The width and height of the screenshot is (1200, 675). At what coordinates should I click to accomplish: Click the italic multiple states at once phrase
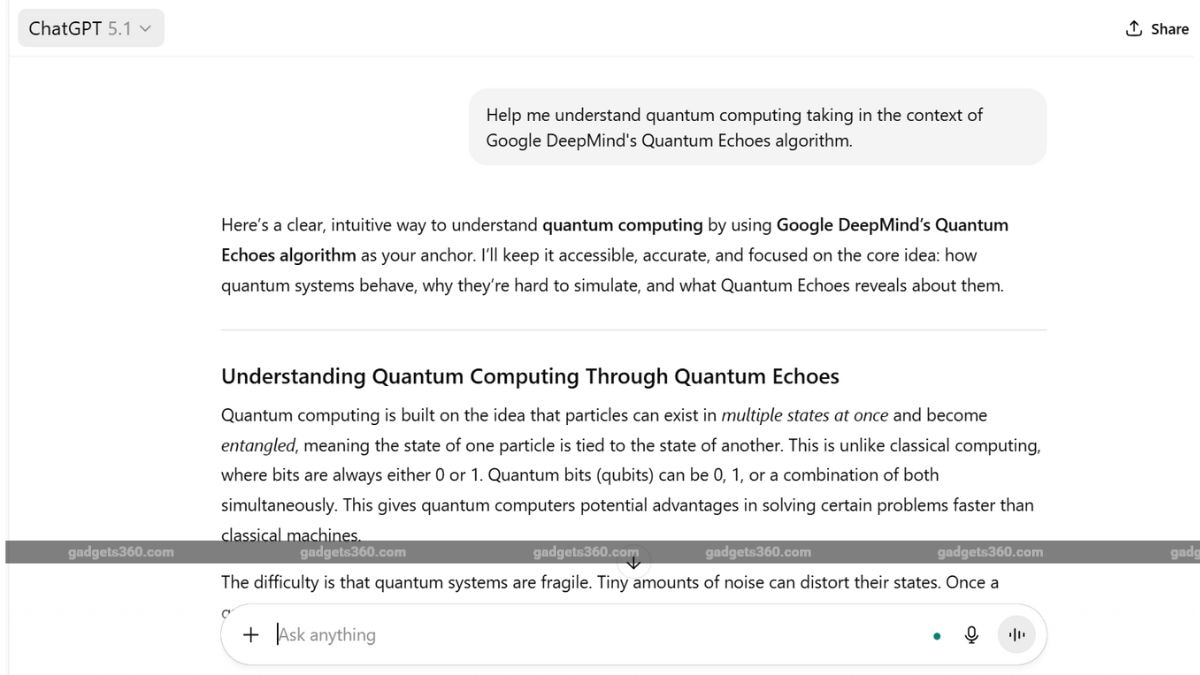tap(804, 415)
